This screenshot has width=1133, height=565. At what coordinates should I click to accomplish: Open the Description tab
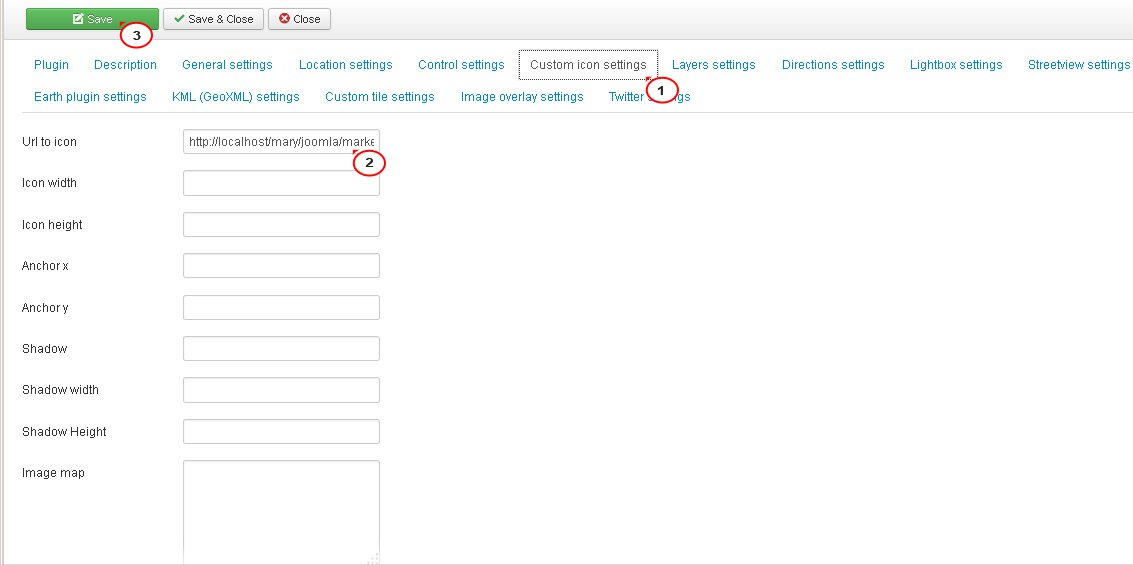[125, 64]
